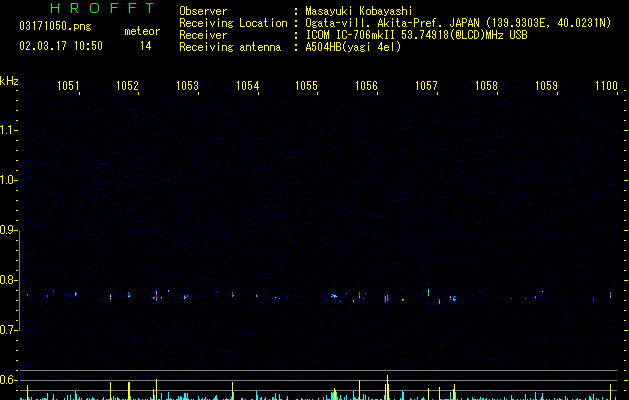
Task: Click the 0.9 kHz frequency tick label
Action: (x=8, y=230)
